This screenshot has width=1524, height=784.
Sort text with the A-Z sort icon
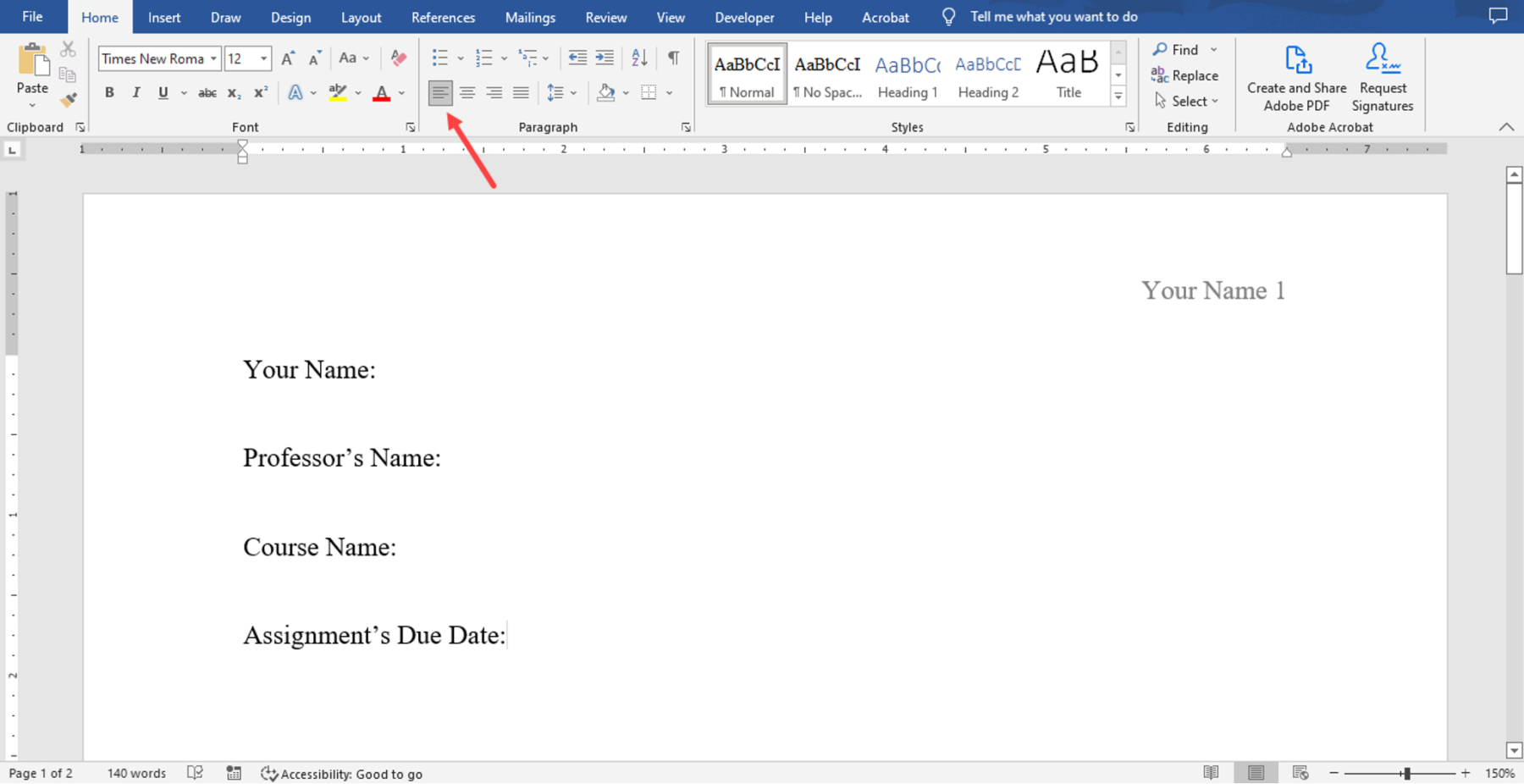639,58
